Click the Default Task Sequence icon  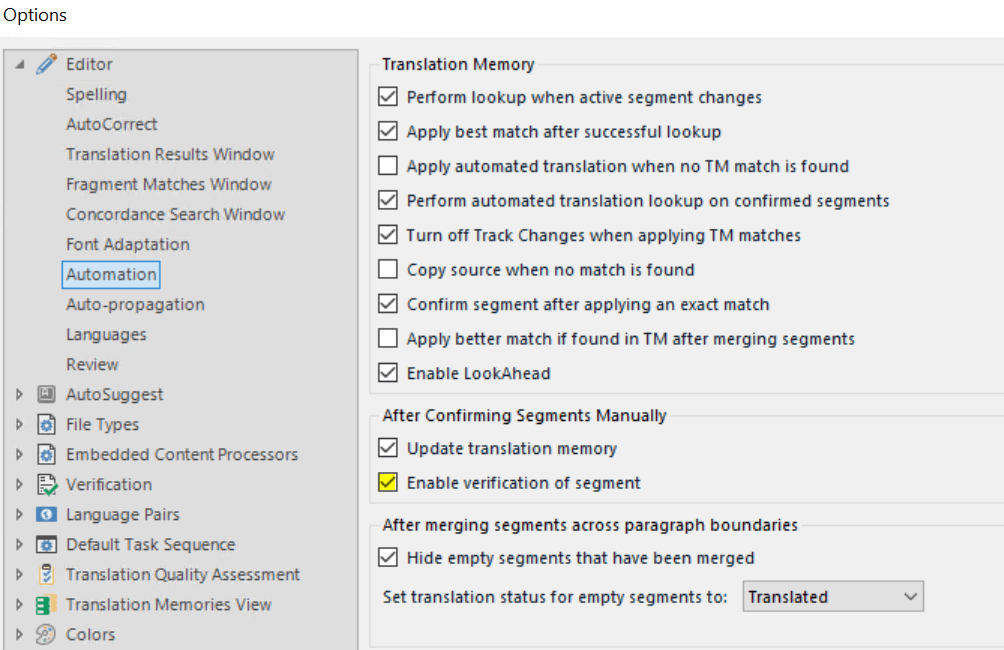(x=46, y=544)
